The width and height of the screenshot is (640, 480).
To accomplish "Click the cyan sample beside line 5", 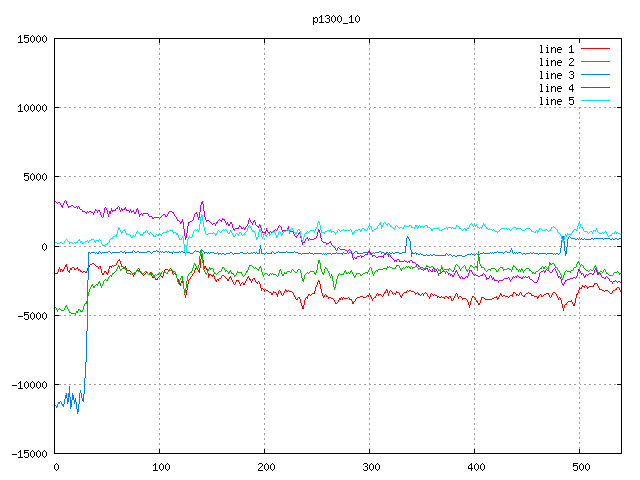I will [x=595, y=101].
